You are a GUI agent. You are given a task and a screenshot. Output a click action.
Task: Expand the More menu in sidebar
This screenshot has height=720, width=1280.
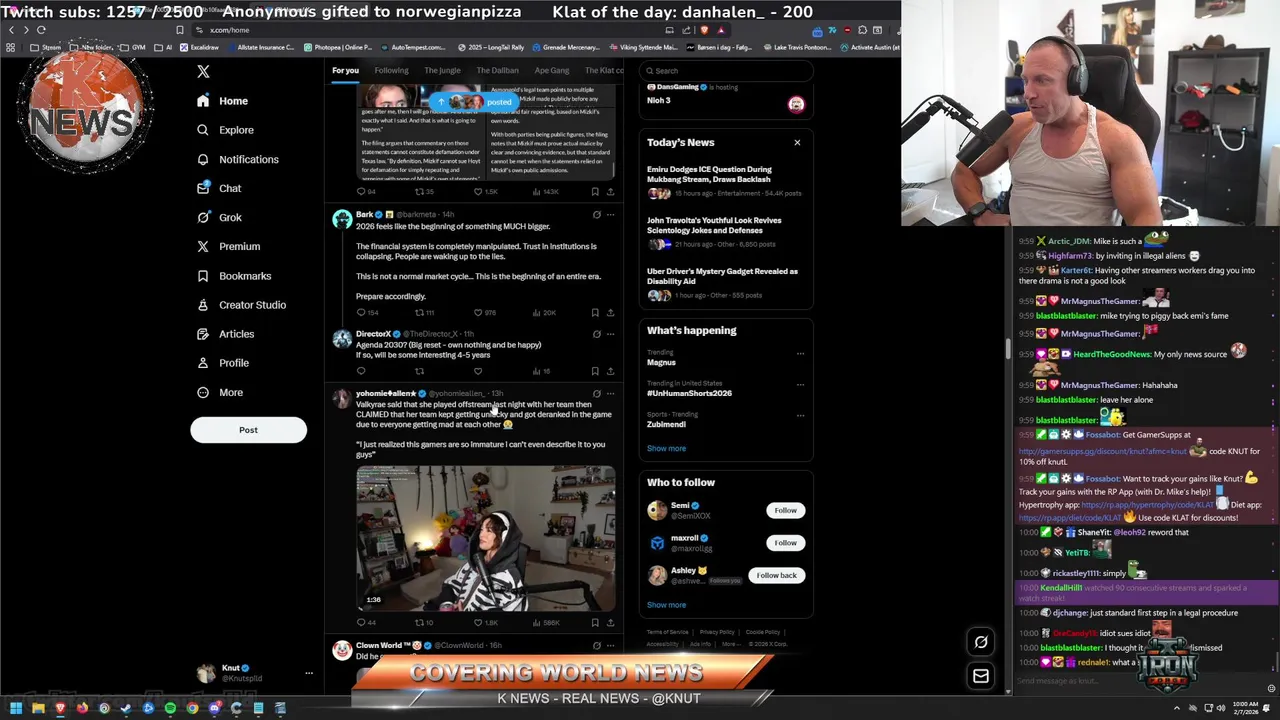(x=219, y=392)
